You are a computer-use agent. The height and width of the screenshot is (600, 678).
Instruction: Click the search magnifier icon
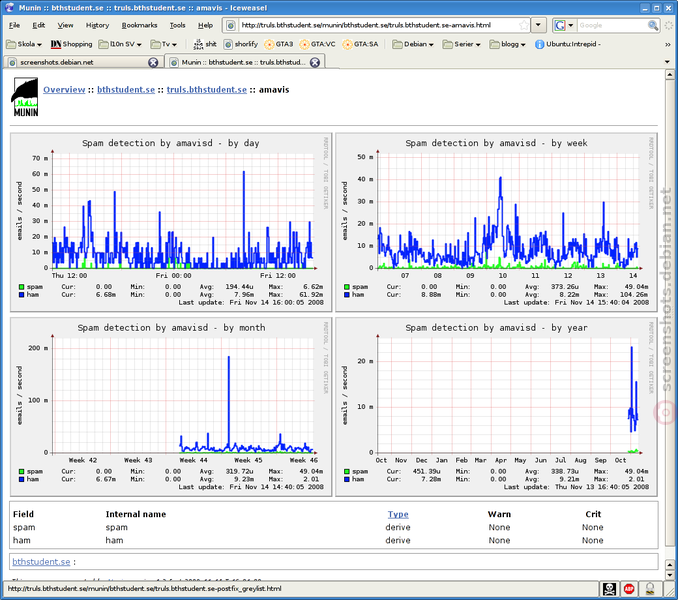tap(652, 25)
